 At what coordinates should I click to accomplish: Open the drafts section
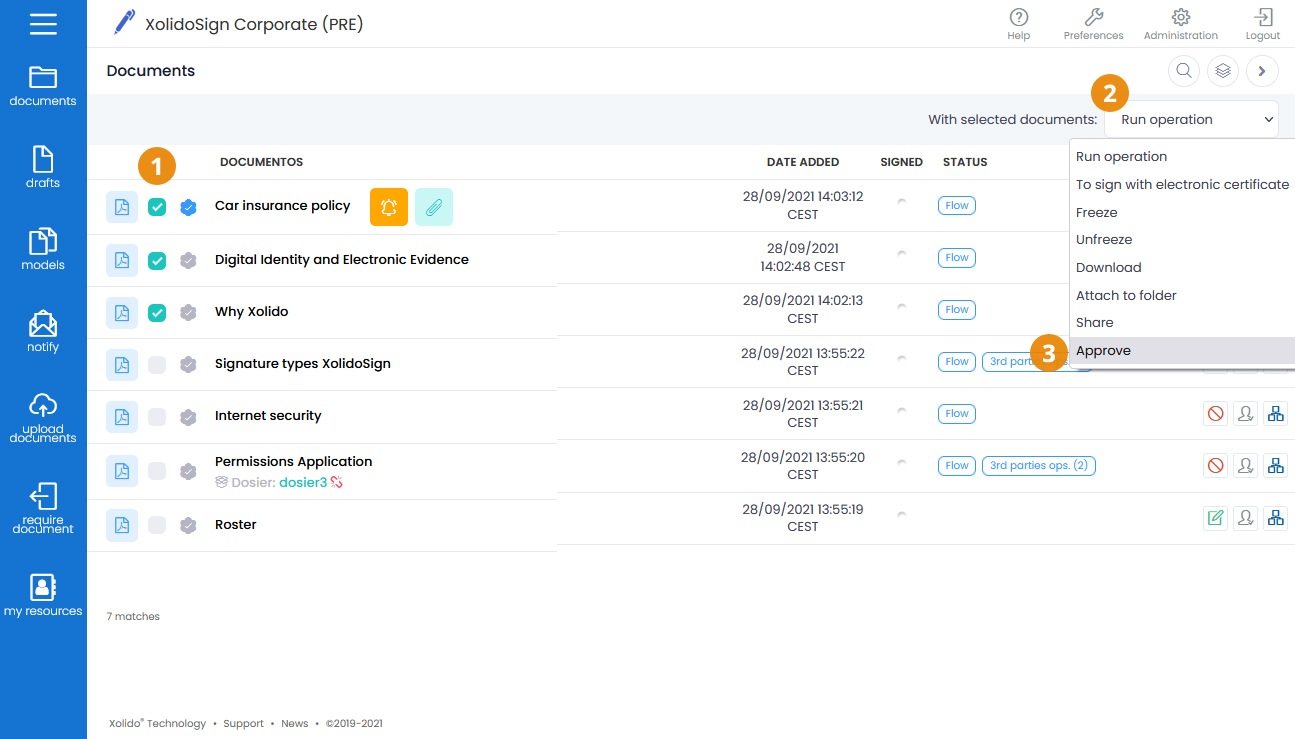click(43, 168)
